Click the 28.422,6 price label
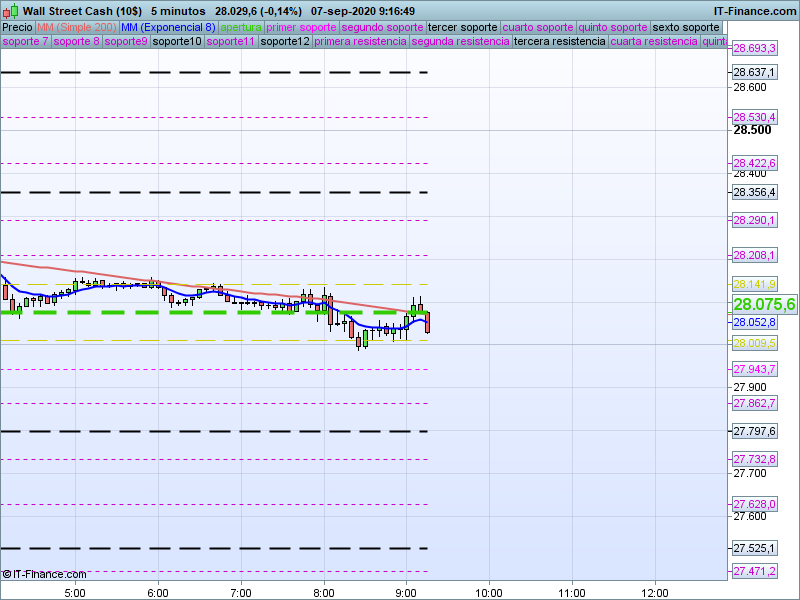 754,163
